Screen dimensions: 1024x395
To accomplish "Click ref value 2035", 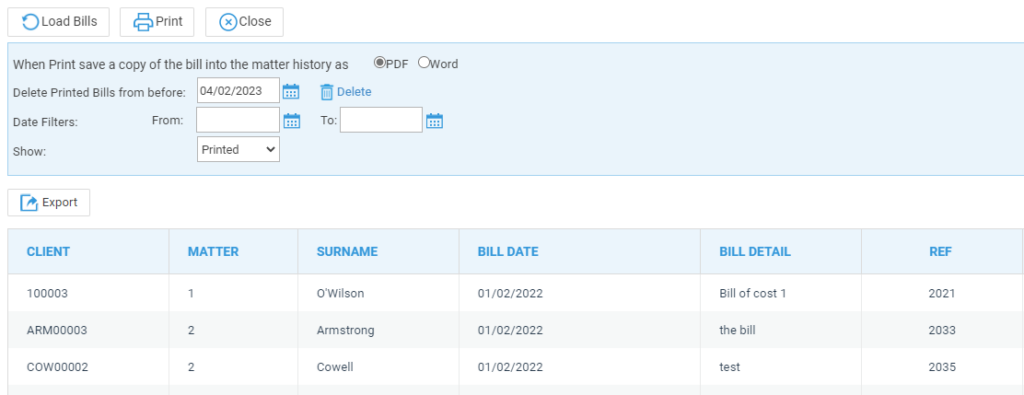I will [942, 367].
